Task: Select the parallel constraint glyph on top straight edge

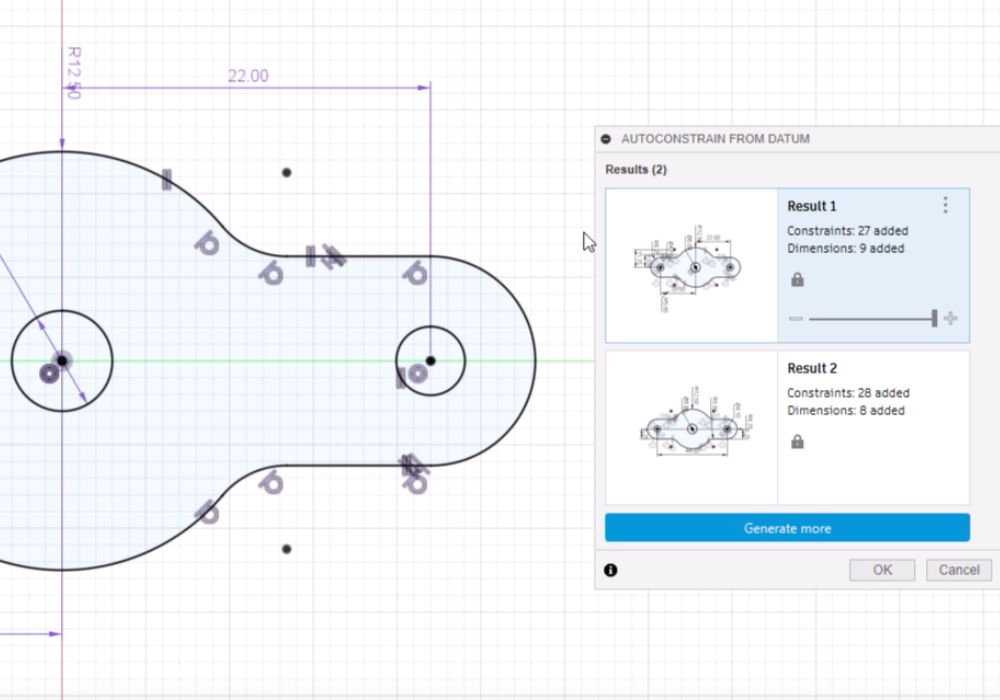Action: 334,256
